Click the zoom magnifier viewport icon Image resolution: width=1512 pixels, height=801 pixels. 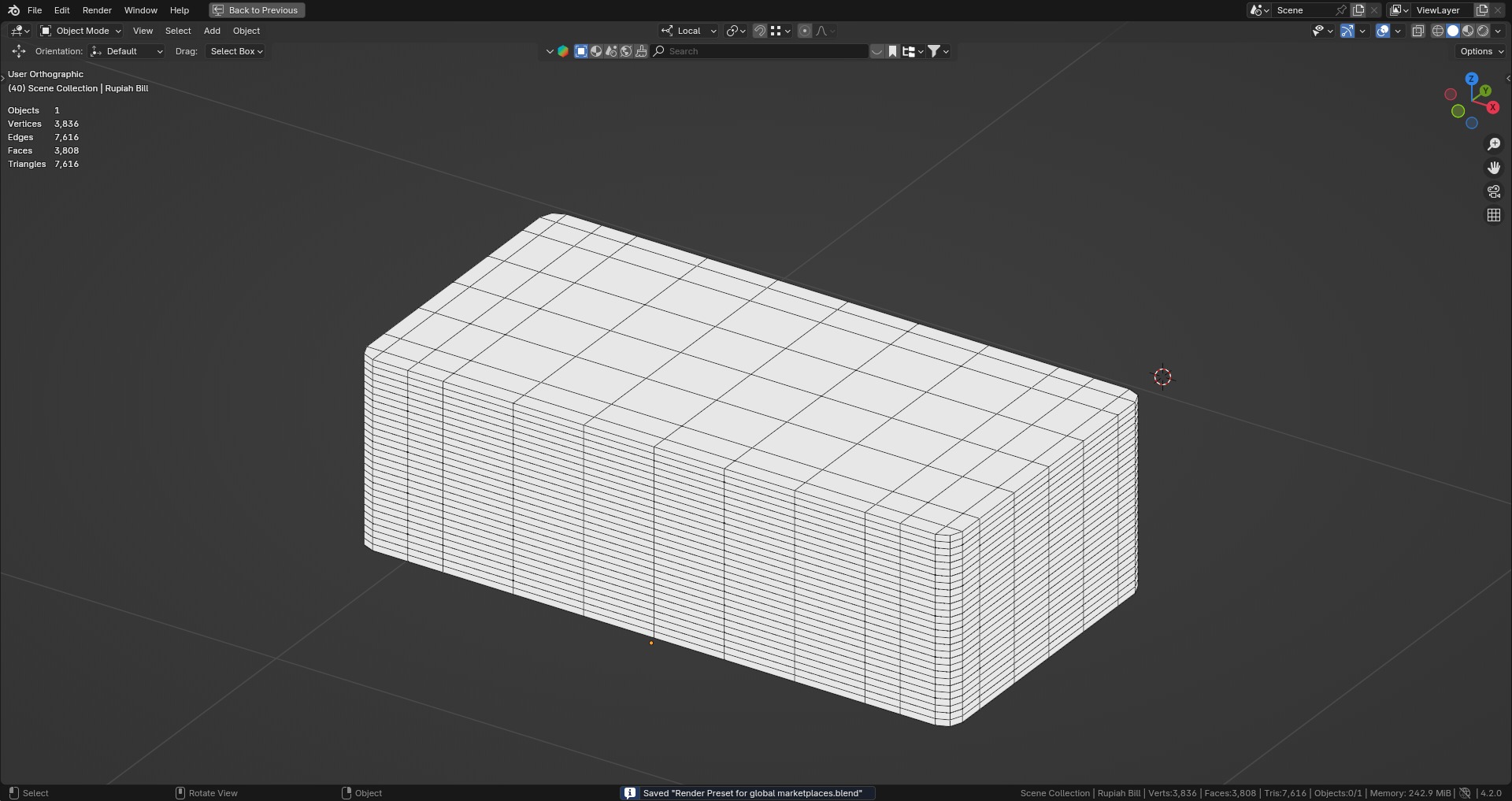tap(1494, 144)
